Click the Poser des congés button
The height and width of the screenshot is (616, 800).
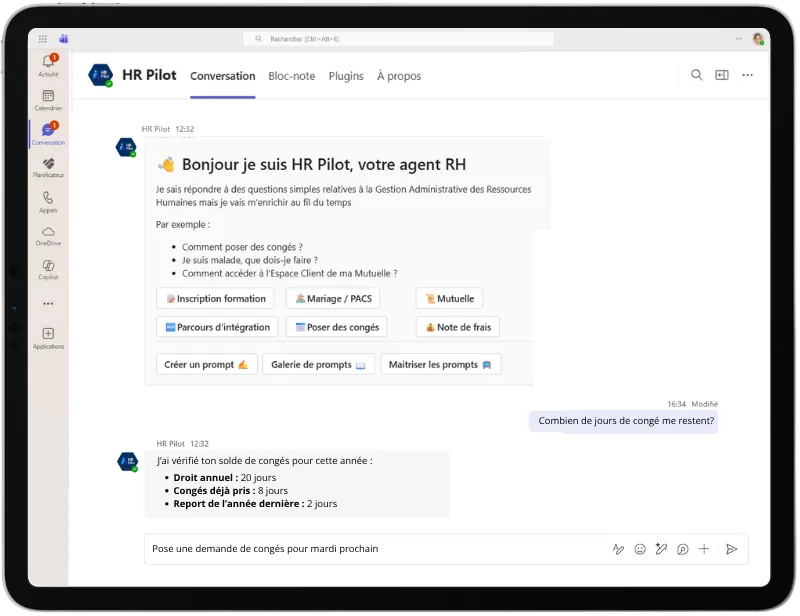coord(337,327)
